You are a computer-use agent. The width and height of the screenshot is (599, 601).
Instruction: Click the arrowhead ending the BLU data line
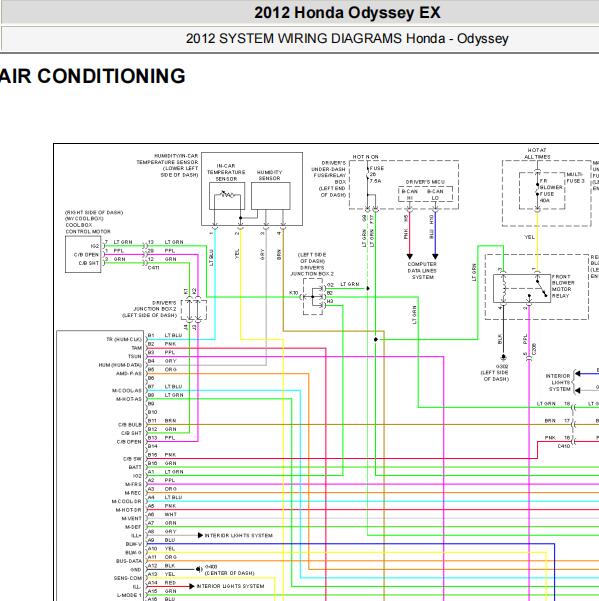pyautogui.click(x=435, y=256)
